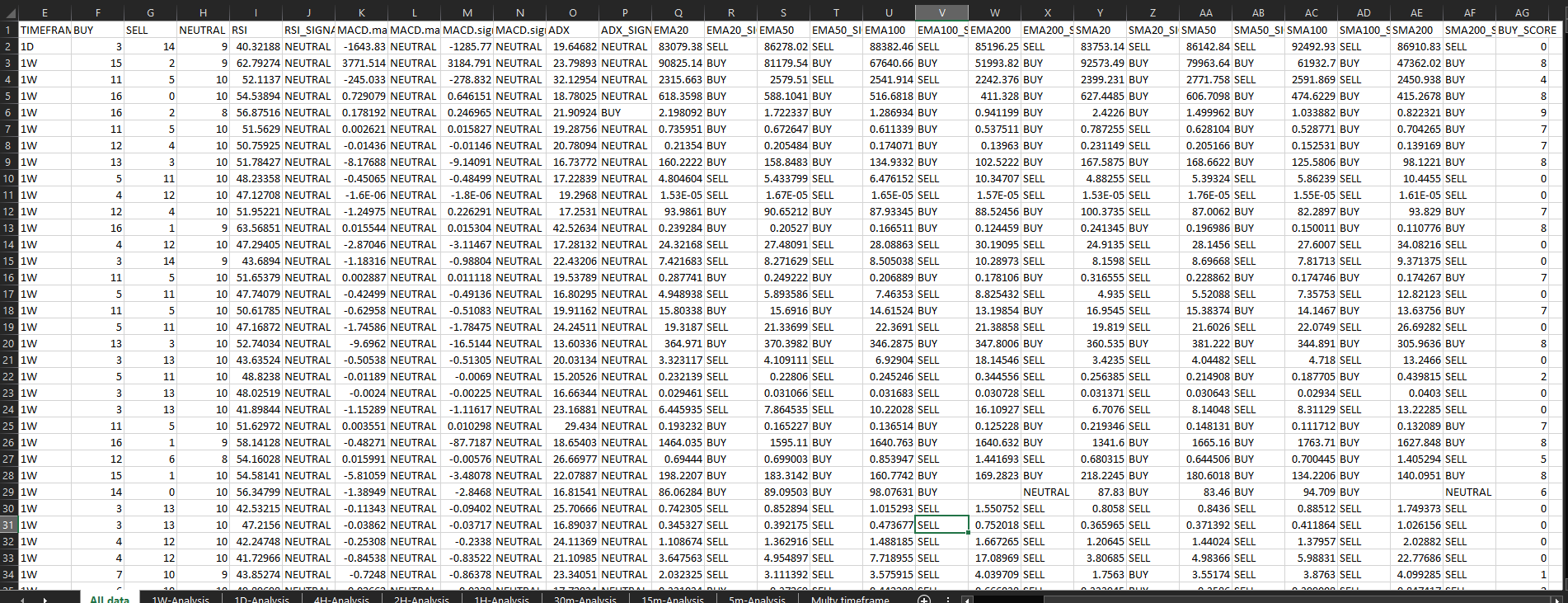Screen dimensions: 1568x603
Task: Open the 4H-Analysis sheet tab
Action: pos(341,600)
